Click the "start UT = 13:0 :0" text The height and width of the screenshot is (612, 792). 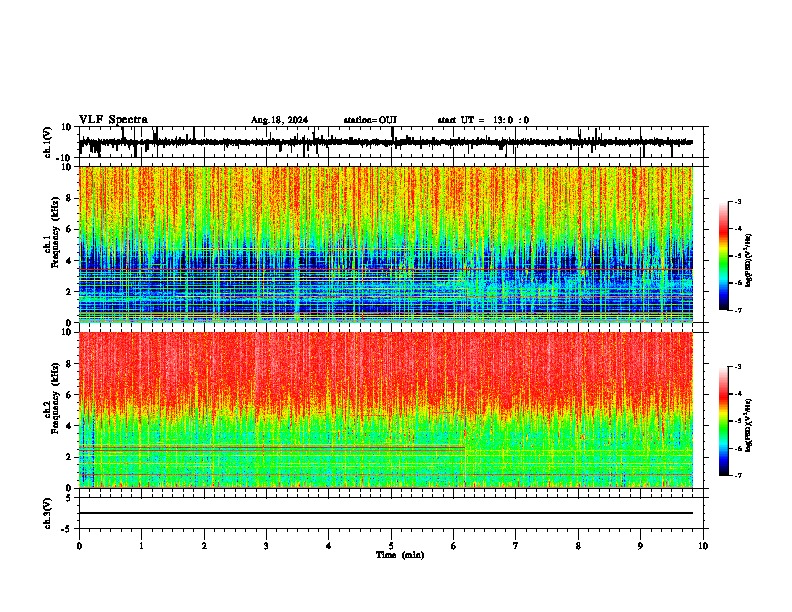coord(483,120)
